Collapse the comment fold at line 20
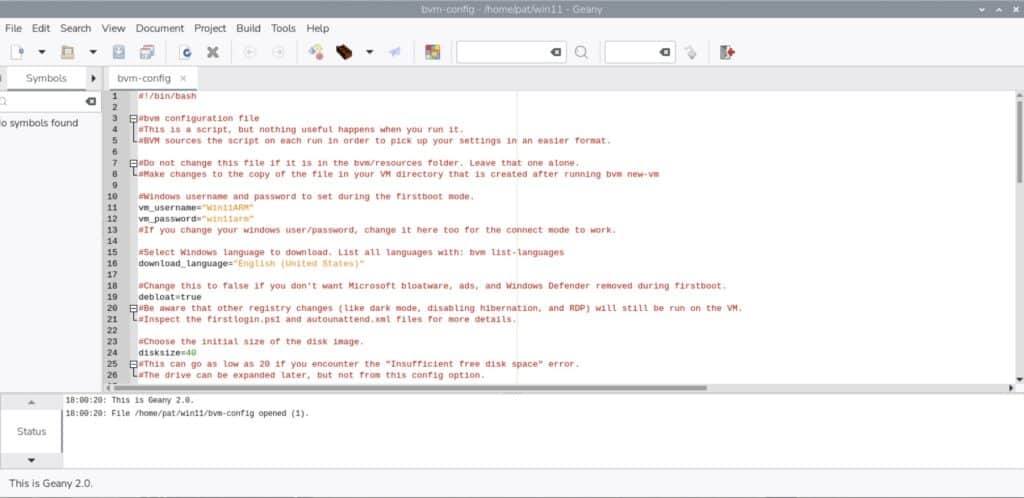The width and height of the screenshot is (1024, 498). pos(132,308)
